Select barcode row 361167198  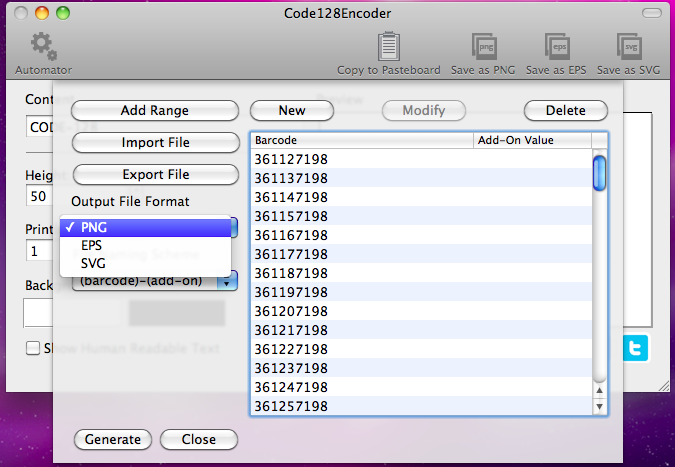pos(421,235)
